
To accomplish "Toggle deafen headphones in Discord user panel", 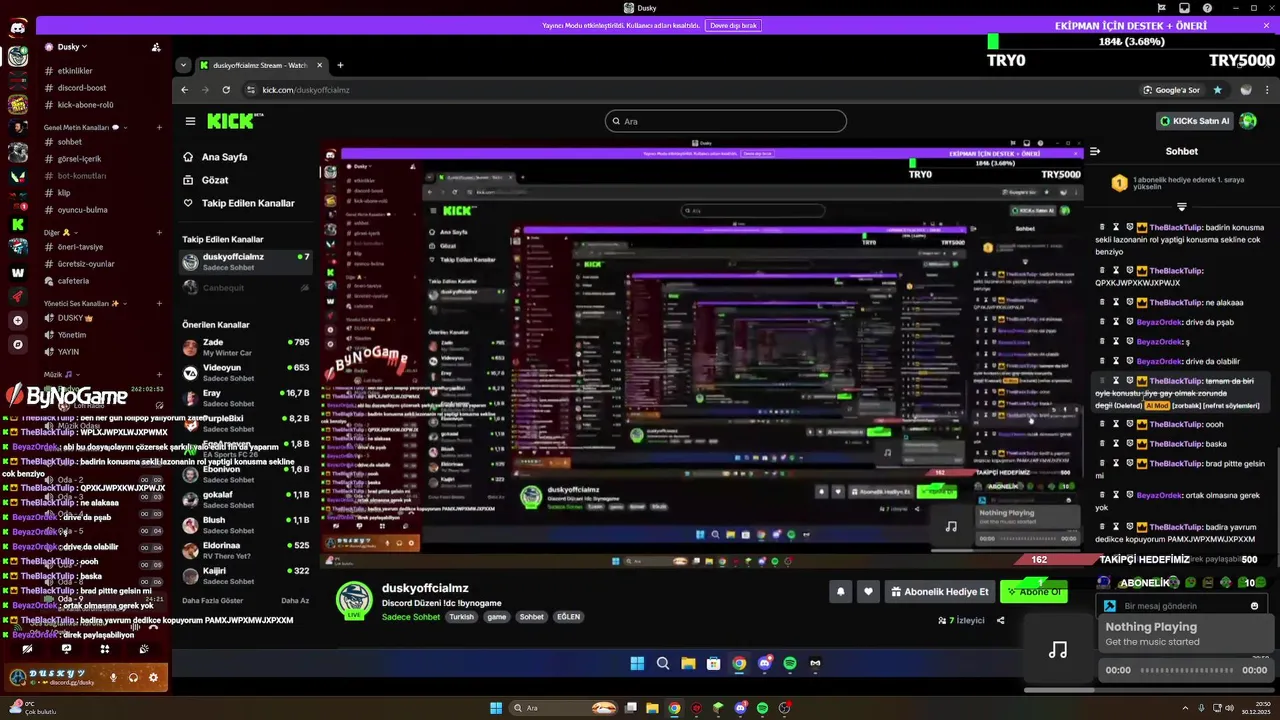I will [133, 677].
